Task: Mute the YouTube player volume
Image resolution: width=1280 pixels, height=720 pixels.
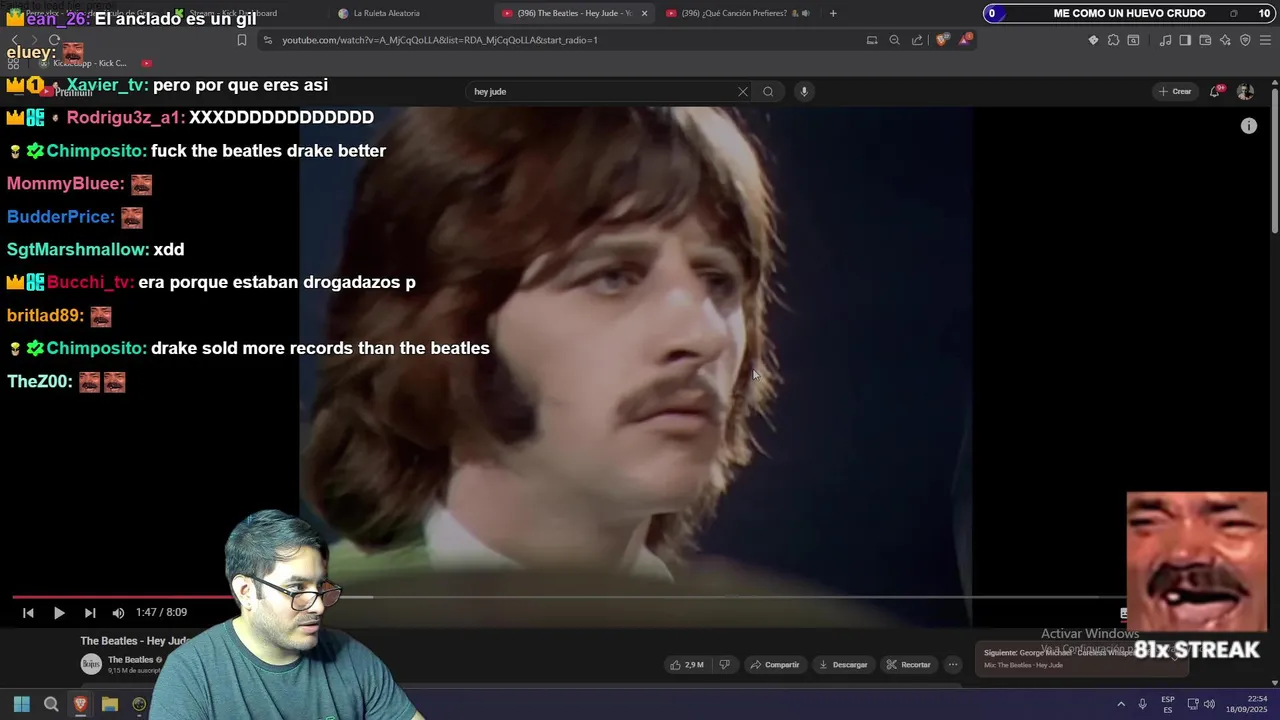Action: click(x=118, y=613)
